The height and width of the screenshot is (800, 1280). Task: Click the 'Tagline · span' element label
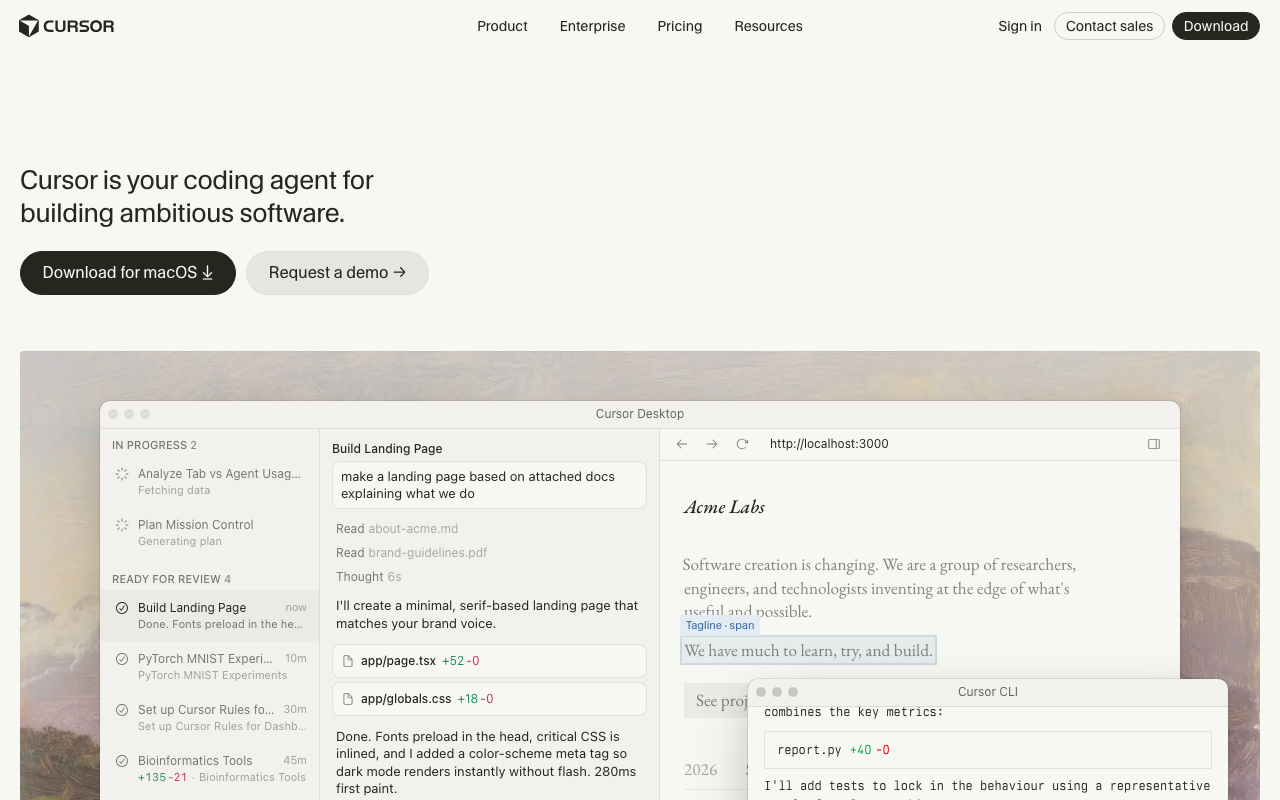720,625
